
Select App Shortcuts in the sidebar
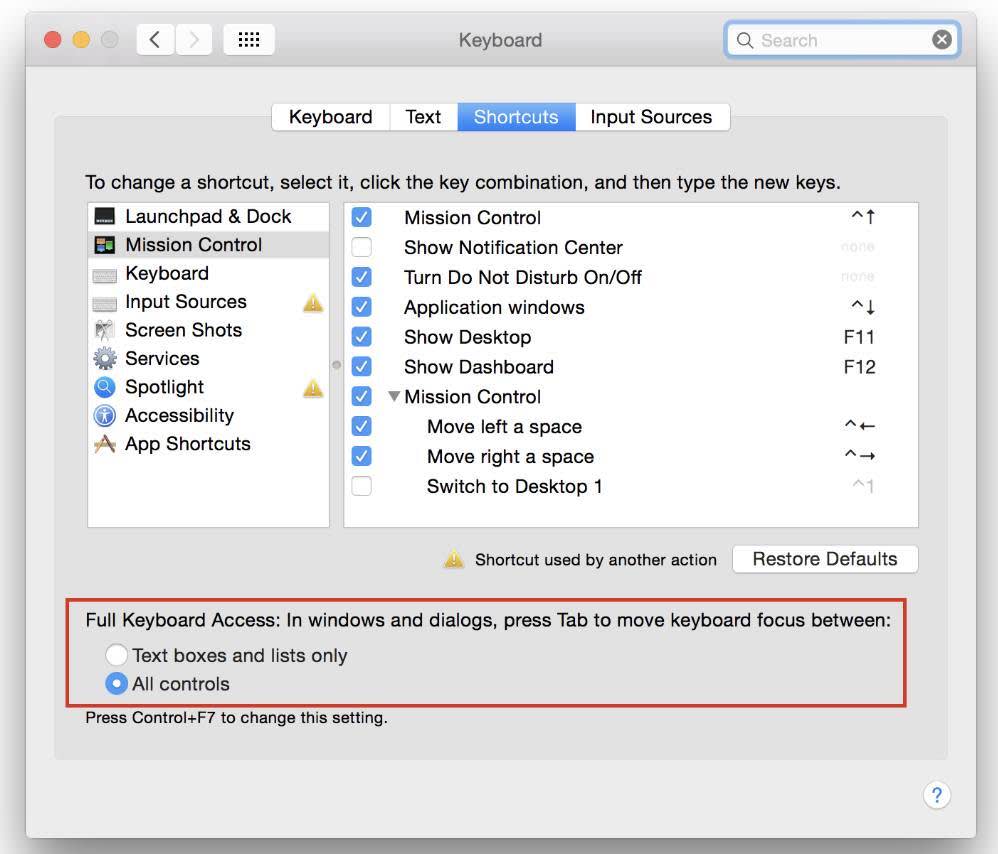tap(186, 444)
